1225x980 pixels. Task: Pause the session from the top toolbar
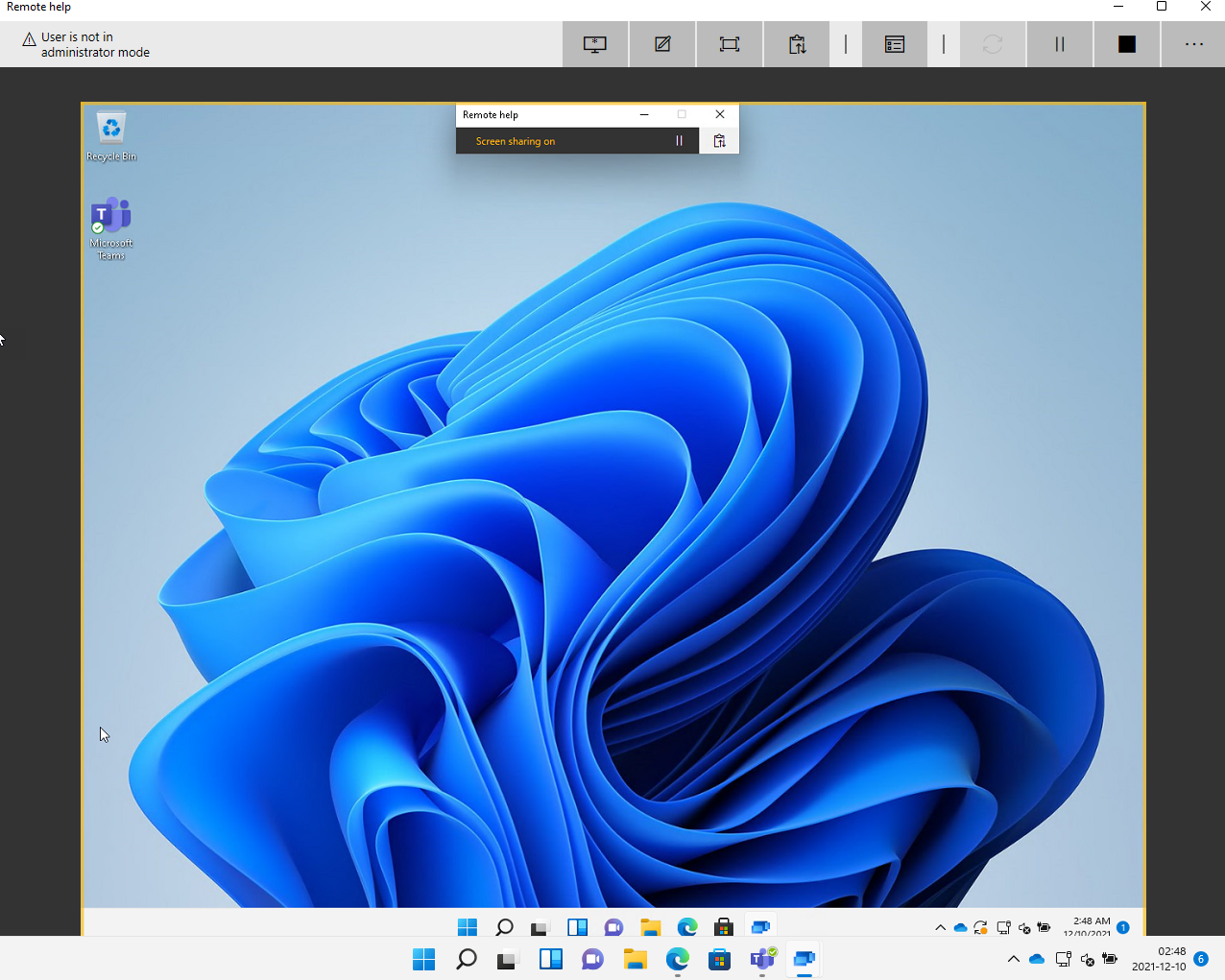(x=1060, y=44)
